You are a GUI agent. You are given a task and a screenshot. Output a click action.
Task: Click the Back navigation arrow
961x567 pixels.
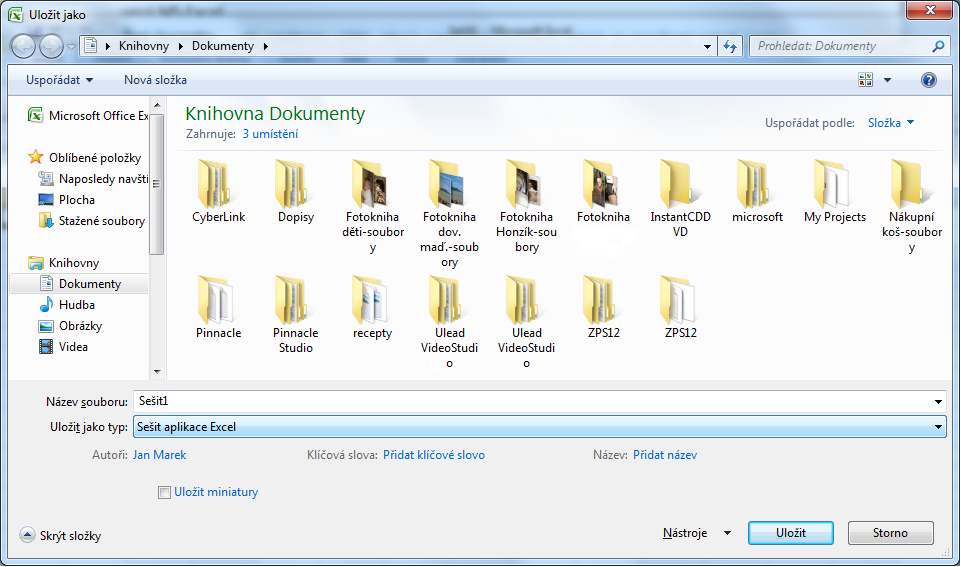click(23, 47)
